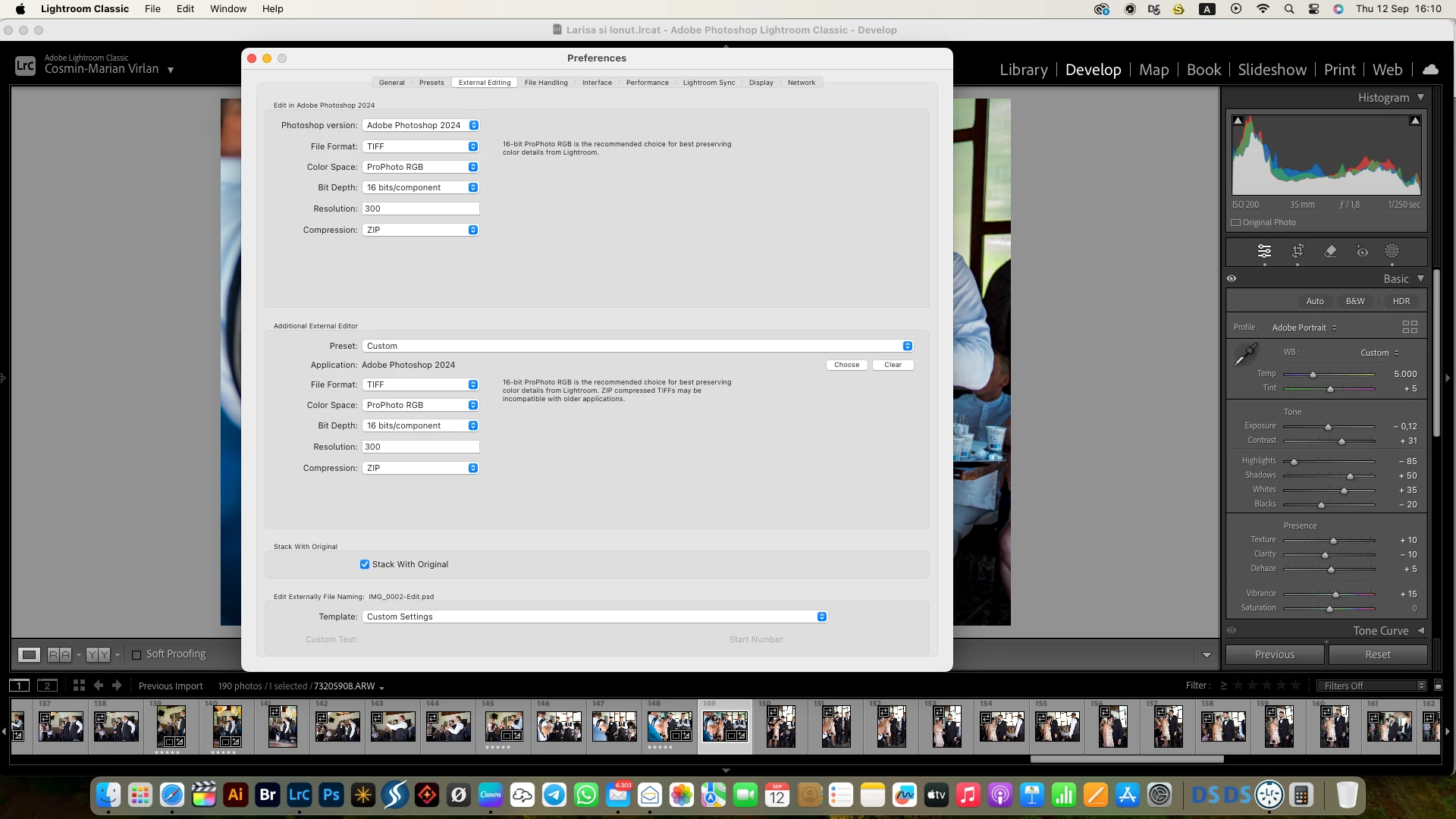Image resolution: width=1456 pixels, height=819 pixels.
Task: Open the Additional External Editor Preset dropdown
Action: pyautogui.click(x=637, y=346)
